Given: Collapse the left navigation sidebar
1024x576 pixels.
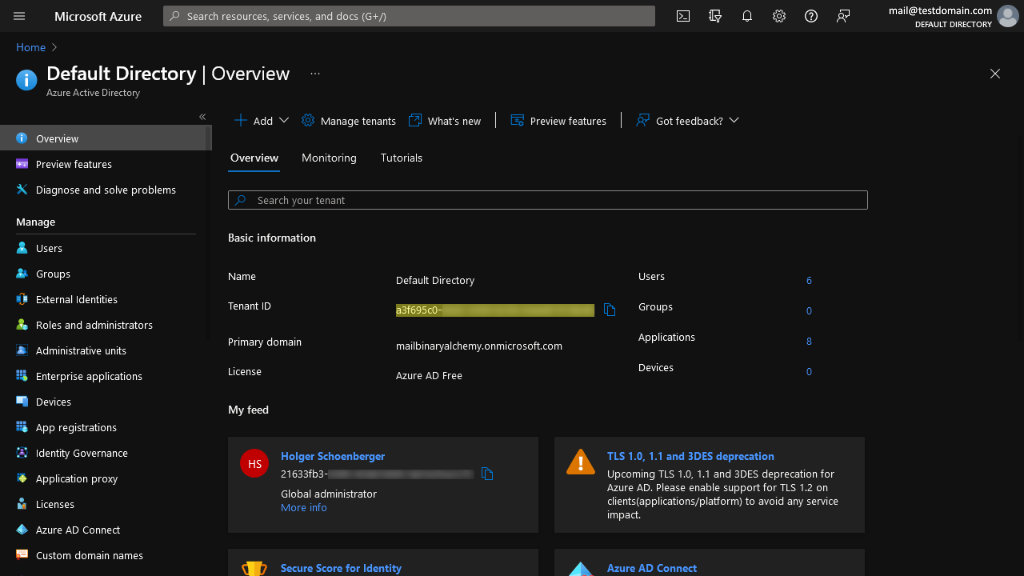Looking at the screenshot, I should click(x=202, y=117).
